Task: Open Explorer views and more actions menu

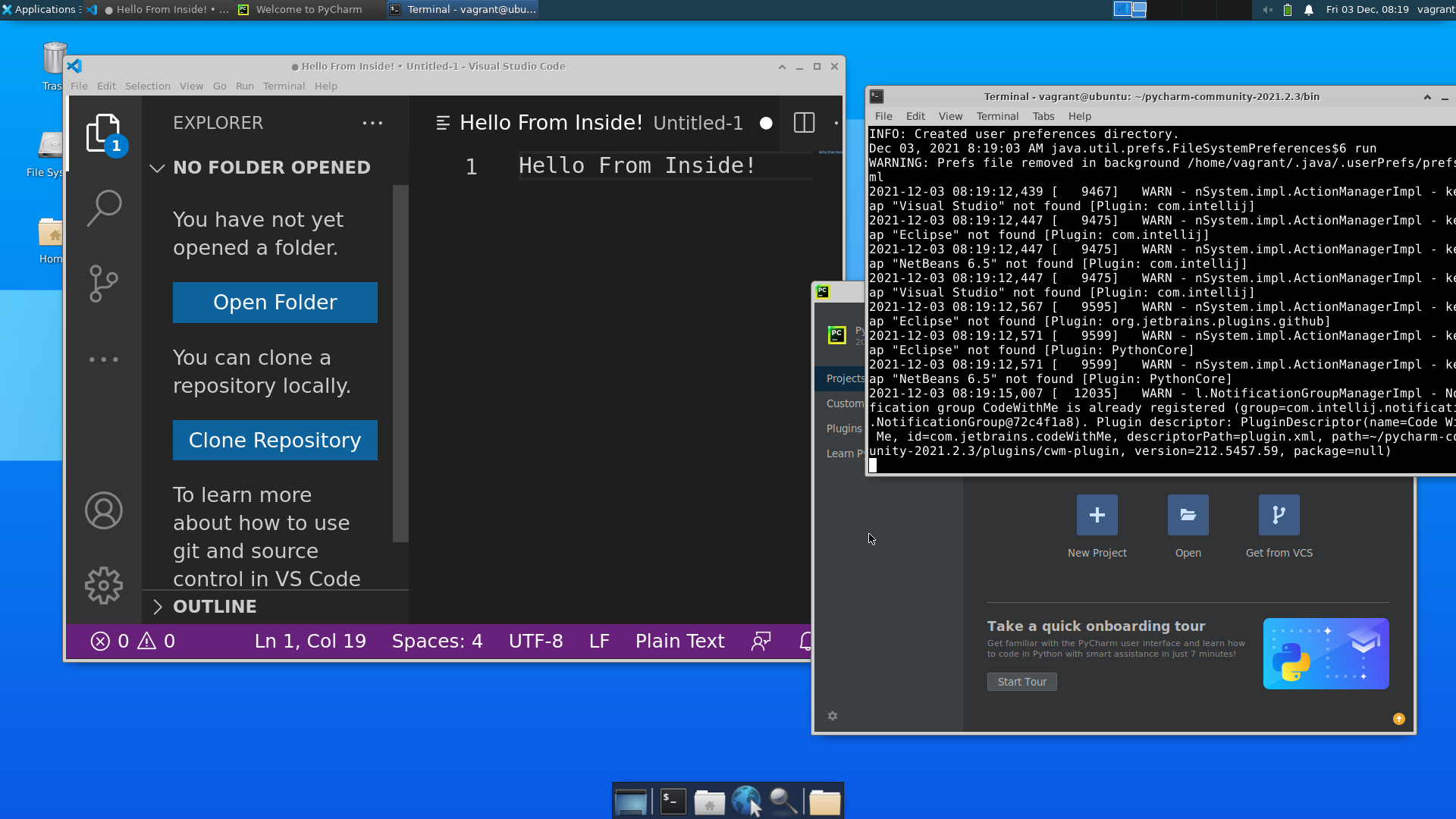Action: click(x=372, y=123)
